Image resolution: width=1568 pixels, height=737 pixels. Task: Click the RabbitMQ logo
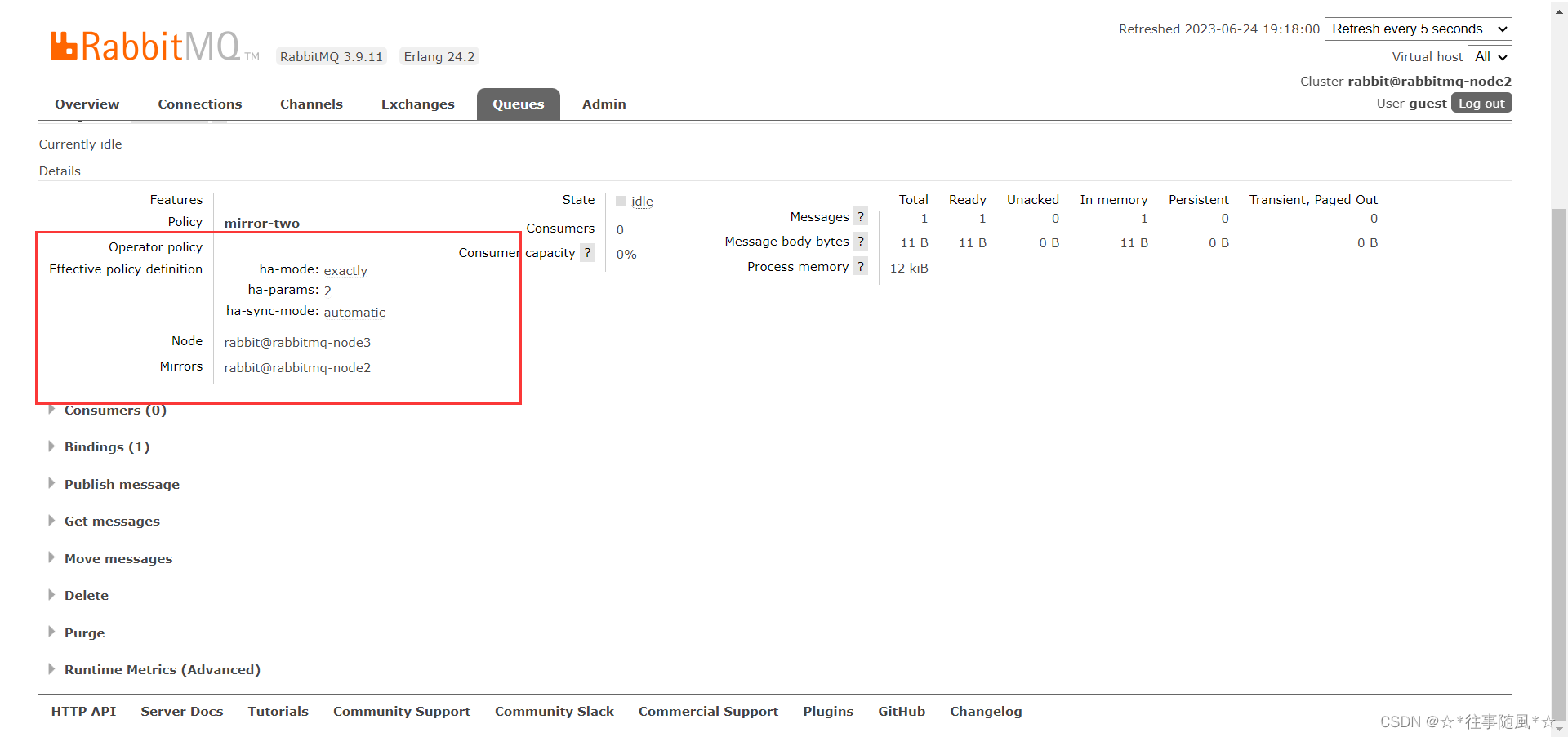coord(154,46)
